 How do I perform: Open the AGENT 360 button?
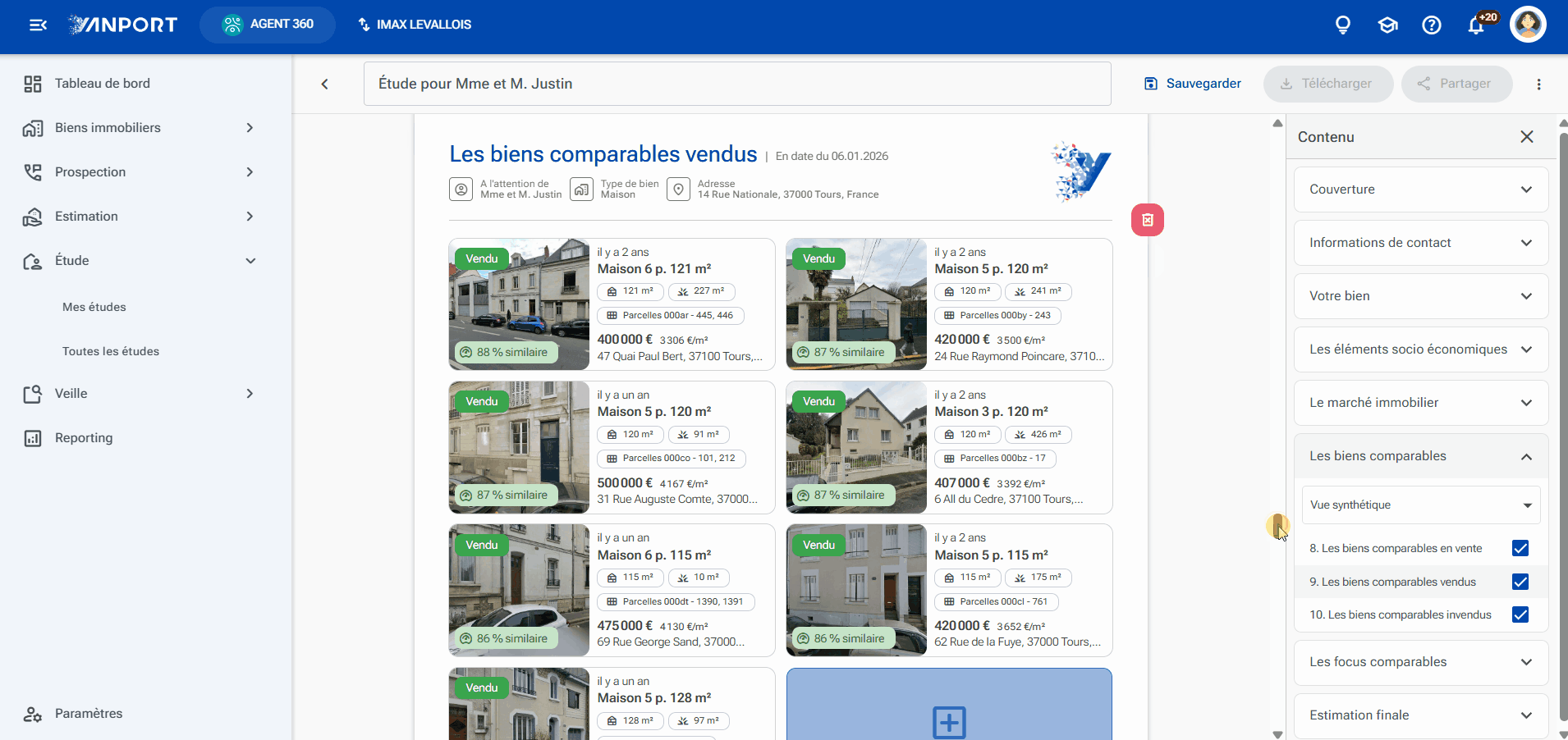click(268, 25)
